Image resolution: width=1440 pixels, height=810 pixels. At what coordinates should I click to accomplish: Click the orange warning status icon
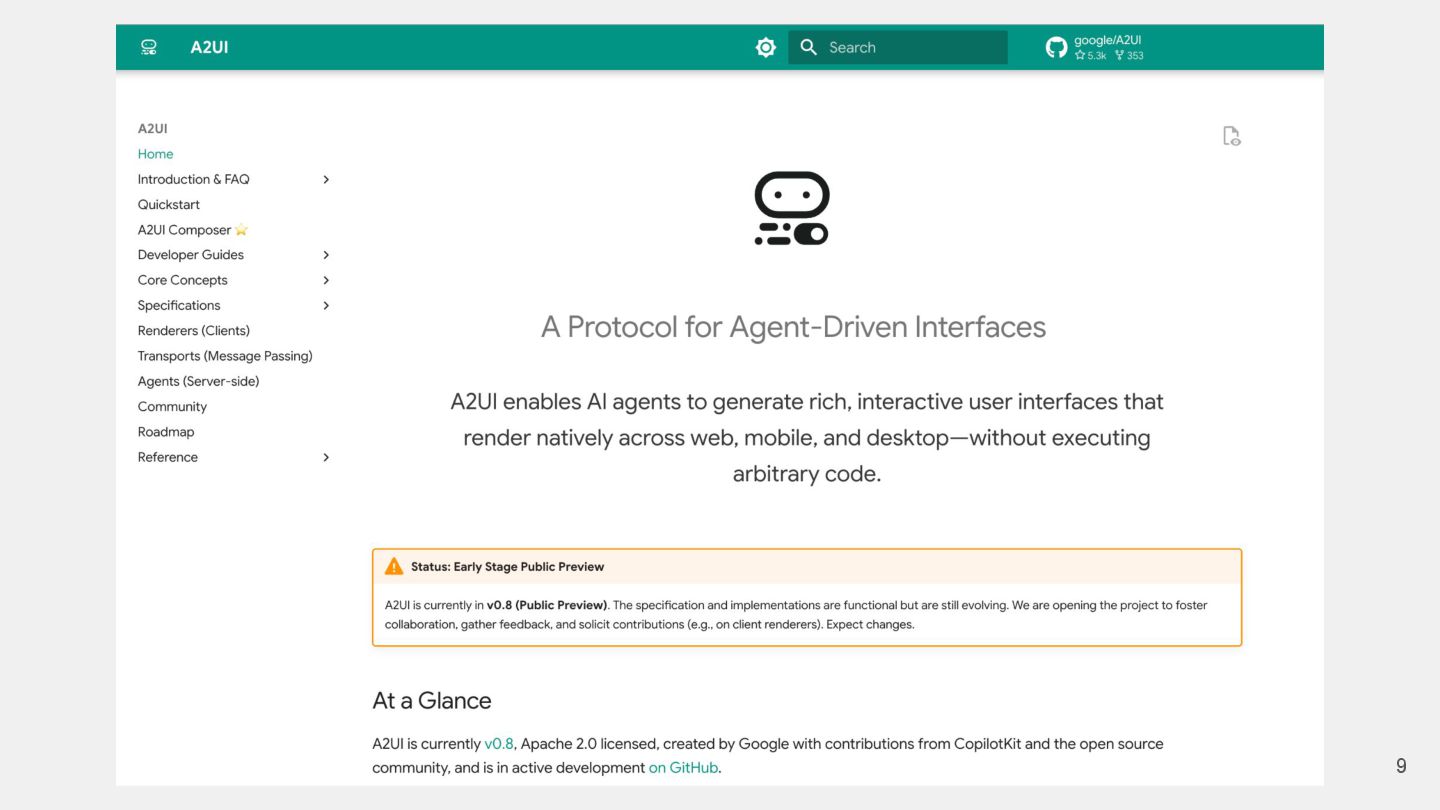point(394,566)
